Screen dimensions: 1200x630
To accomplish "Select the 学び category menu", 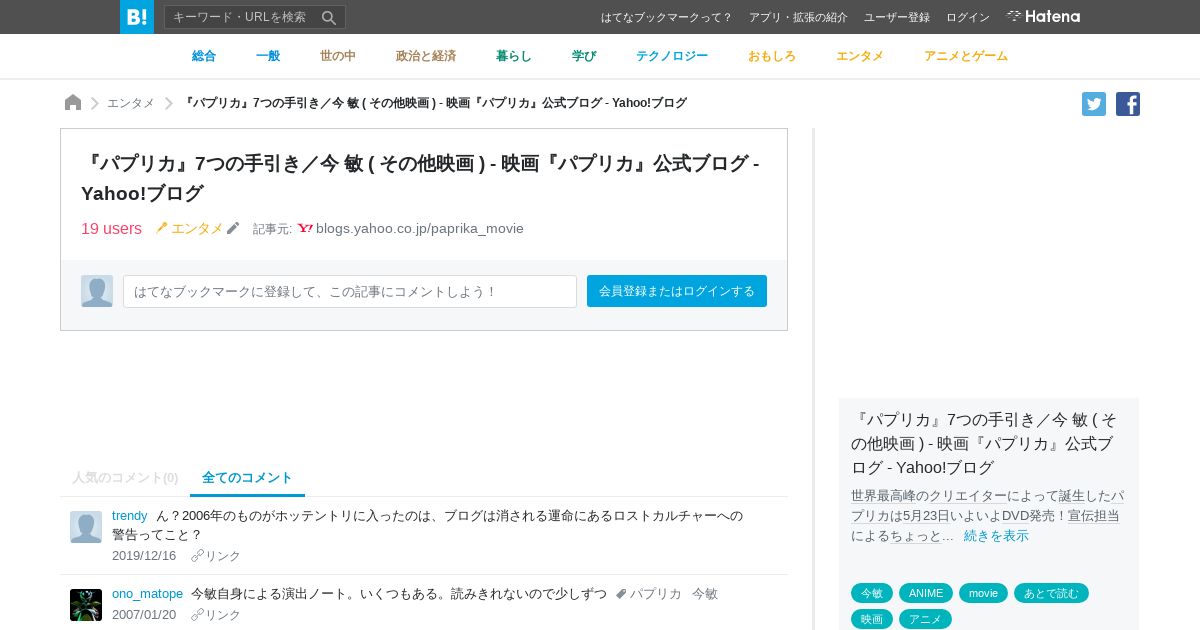I will (x=584, y=56).
